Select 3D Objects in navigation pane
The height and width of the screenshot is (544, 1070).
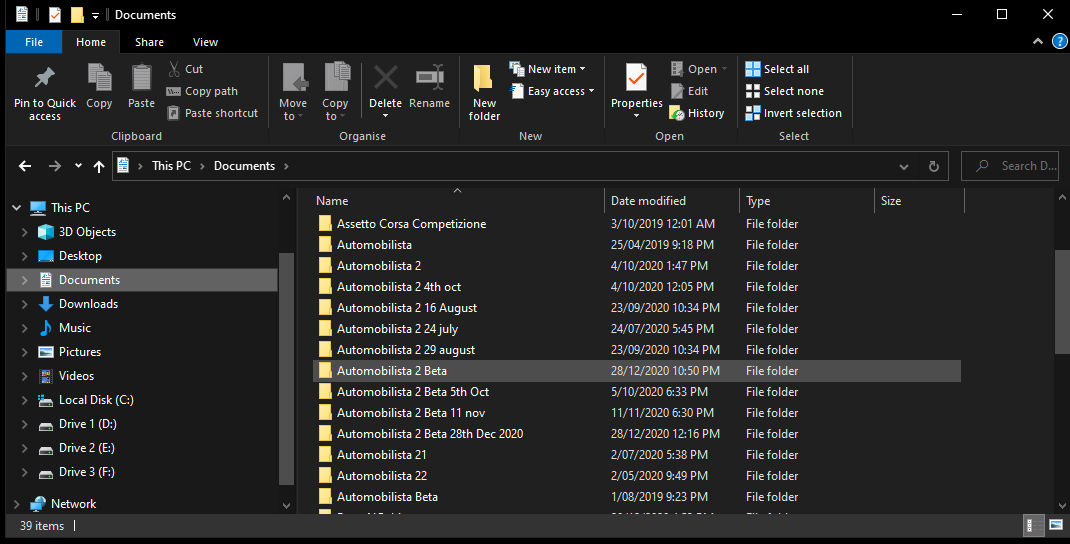(87, 231)
